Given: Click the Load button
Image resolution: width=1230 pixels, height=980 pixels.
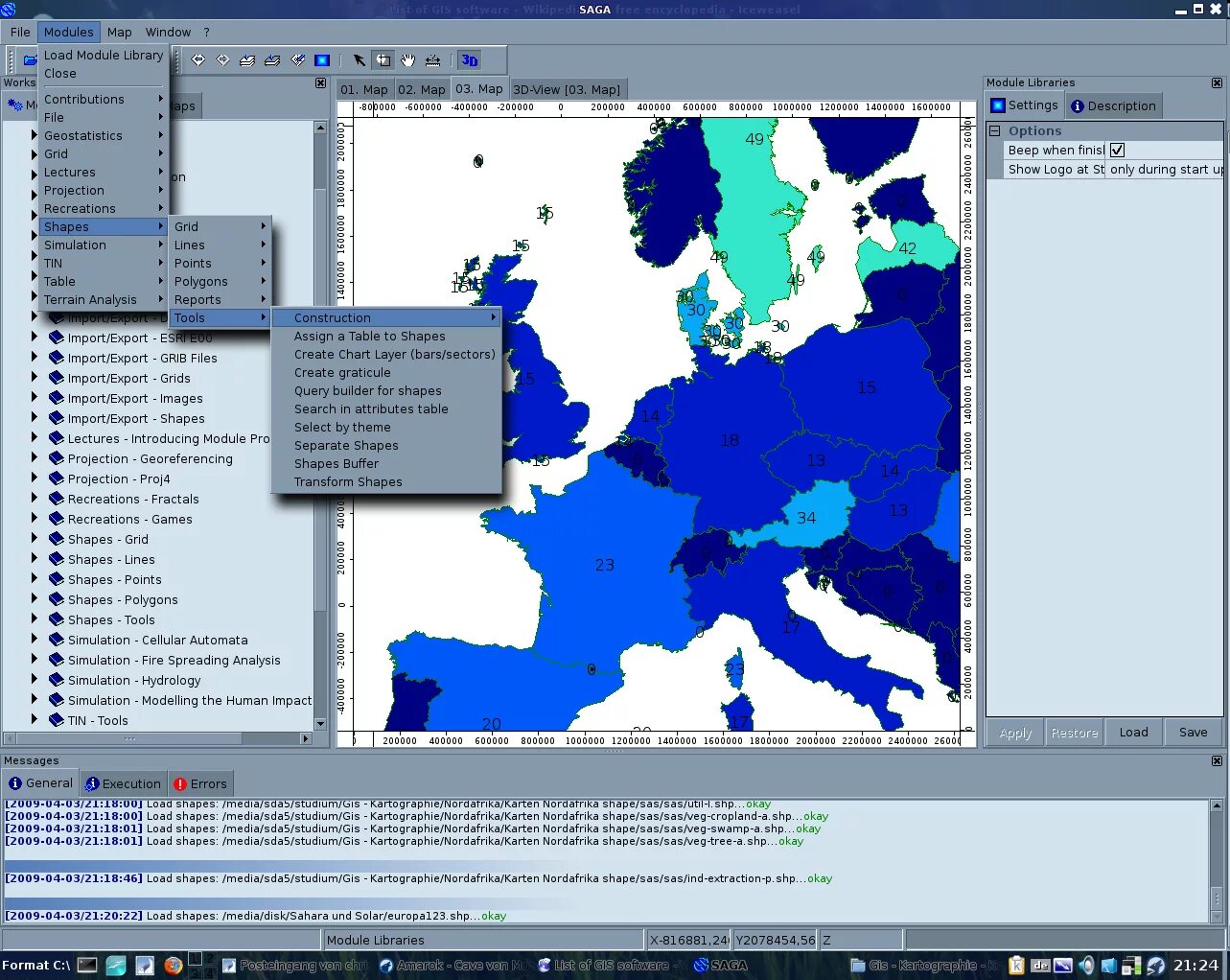Looking at the screenshot, I should [1133, 733].
